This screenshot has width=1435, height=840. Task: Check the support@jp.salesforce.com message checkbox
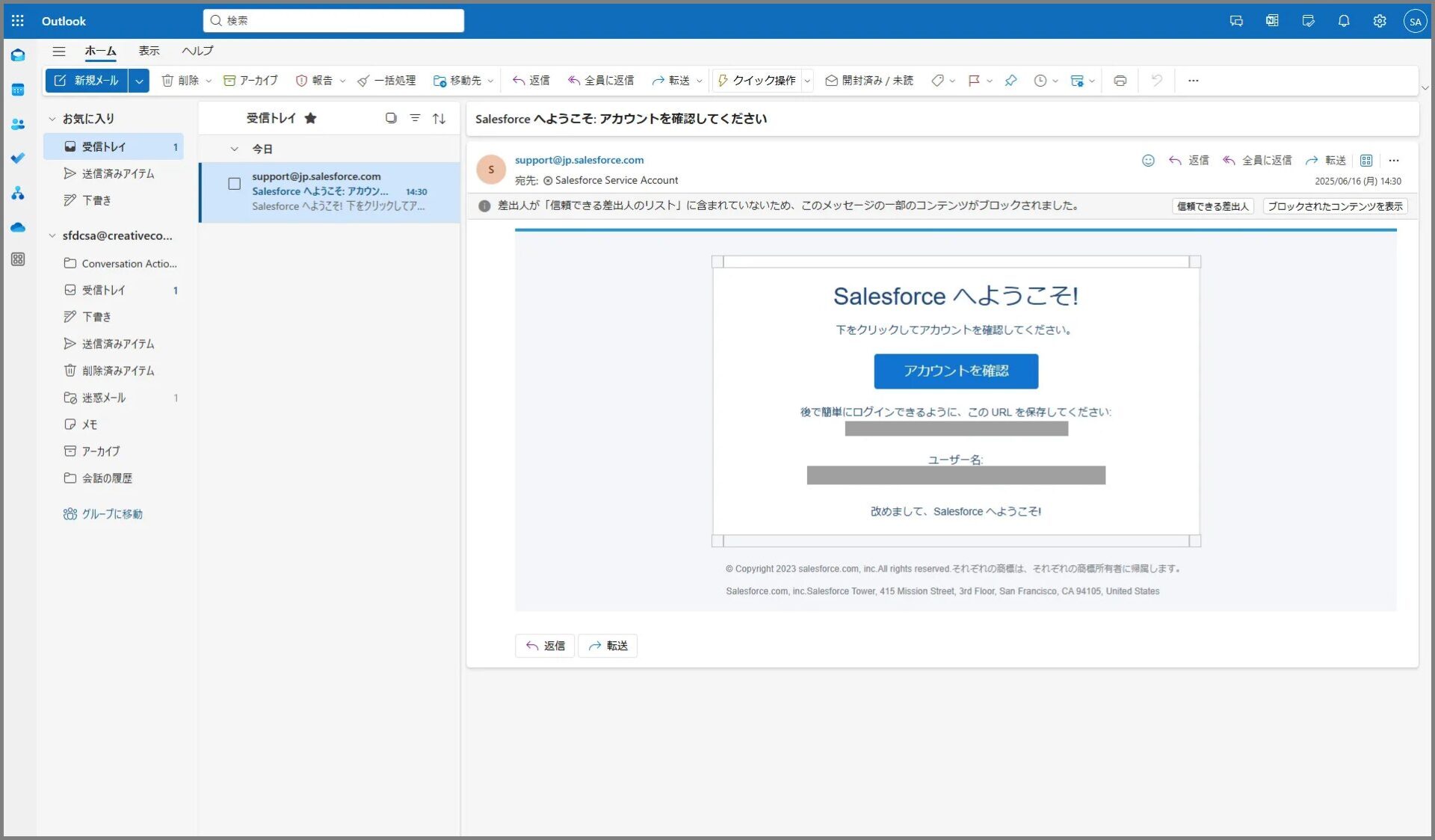coord(234,184)
